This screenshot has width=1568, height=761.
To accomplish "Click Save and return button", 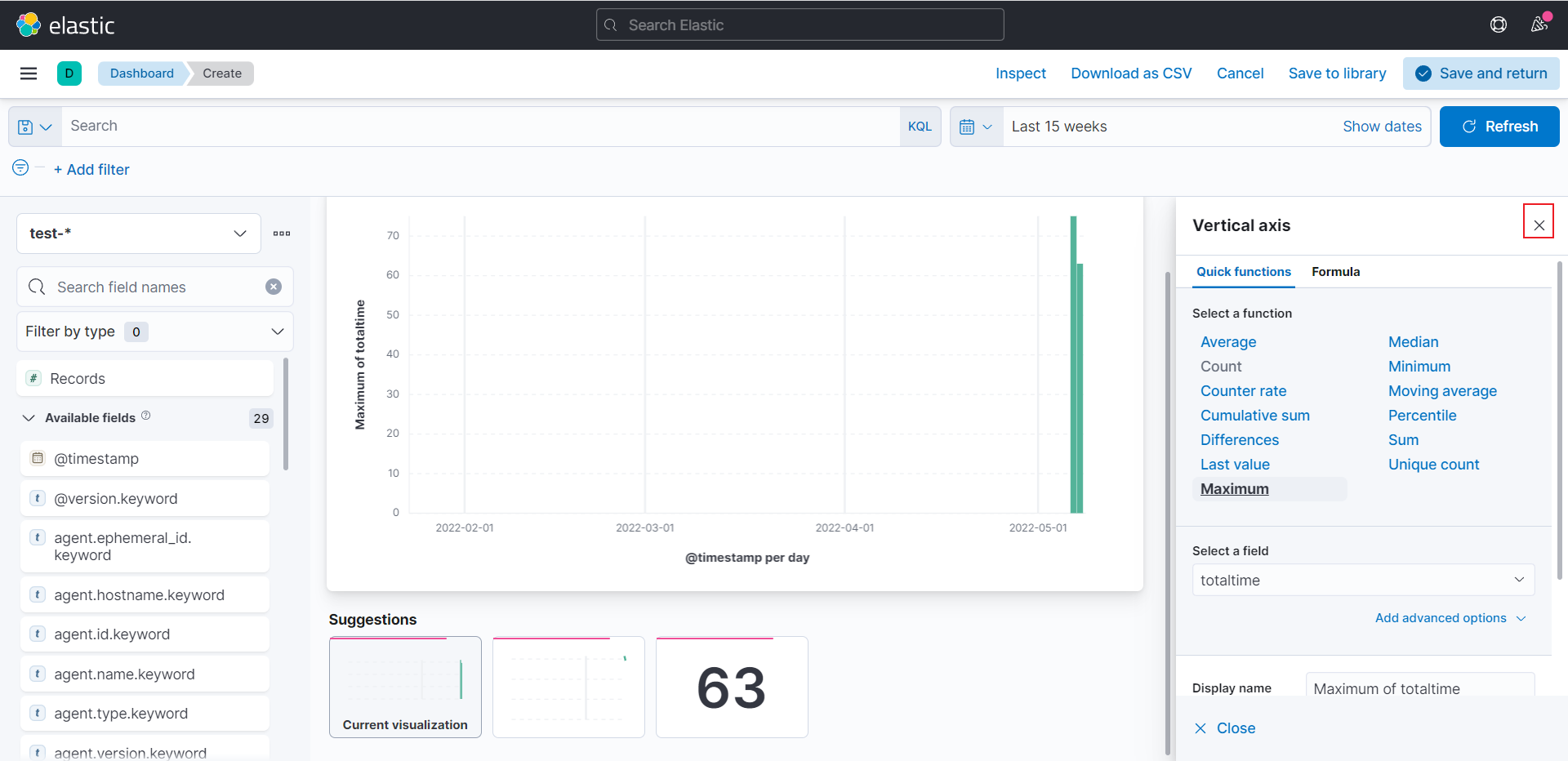I will coord(1481,73).
